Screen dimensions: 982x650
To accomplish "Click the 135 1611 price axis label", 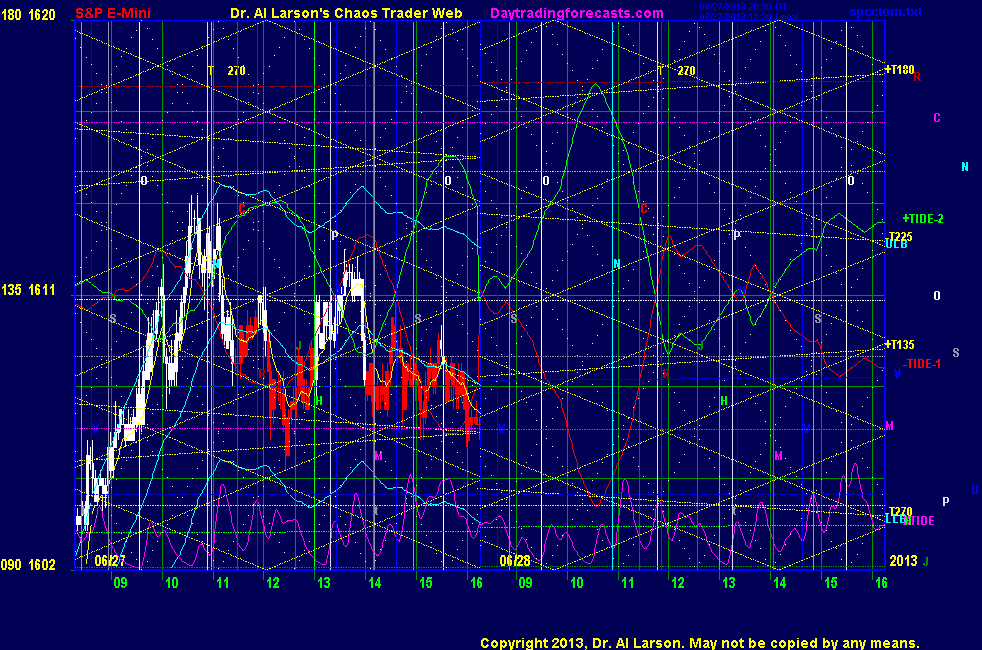I will [35, 290].
